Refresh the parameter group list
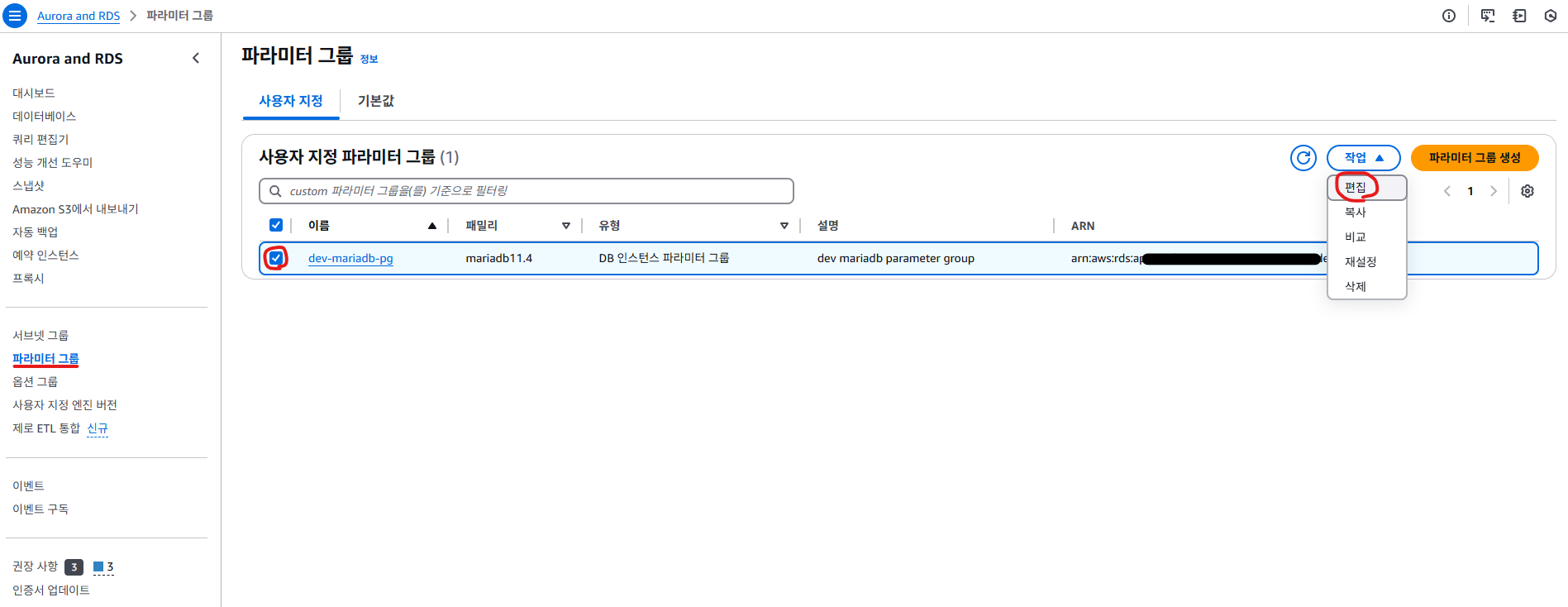Viewport: 1568px width, 607px height. tap(1303, 158)
